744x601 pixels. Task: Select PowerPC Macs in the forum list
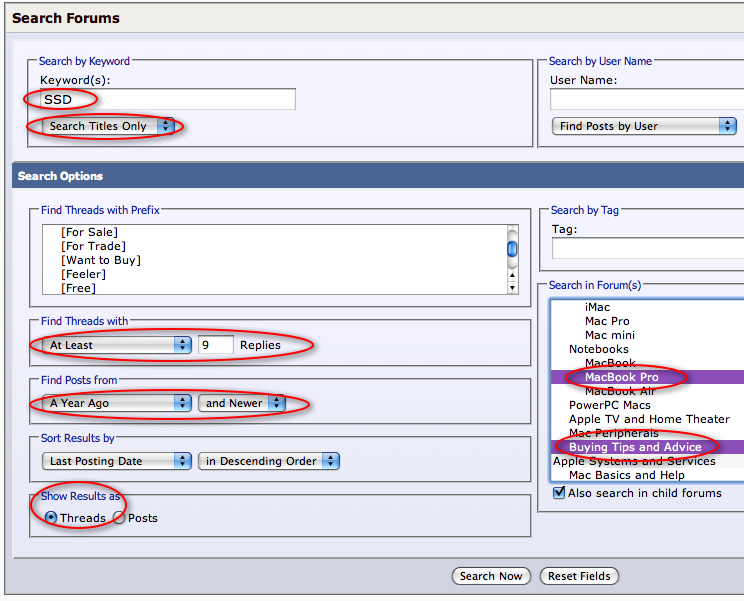point(610,405)
